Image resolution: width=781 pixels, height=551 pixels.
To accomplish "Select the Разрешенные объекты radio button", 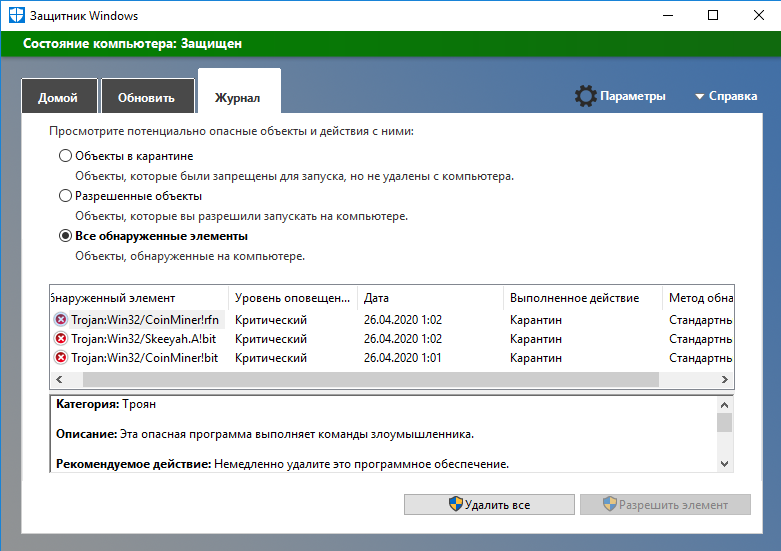I will coord(65,196).
